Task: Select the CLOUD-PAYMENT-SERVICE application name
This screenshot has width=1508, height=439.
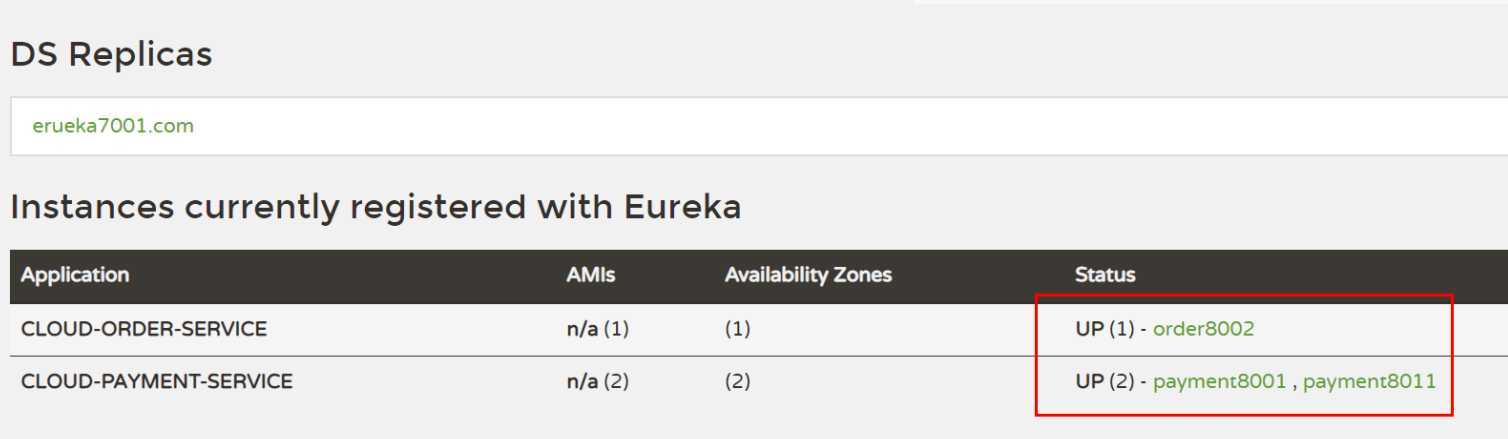Action: click(157, 381)
